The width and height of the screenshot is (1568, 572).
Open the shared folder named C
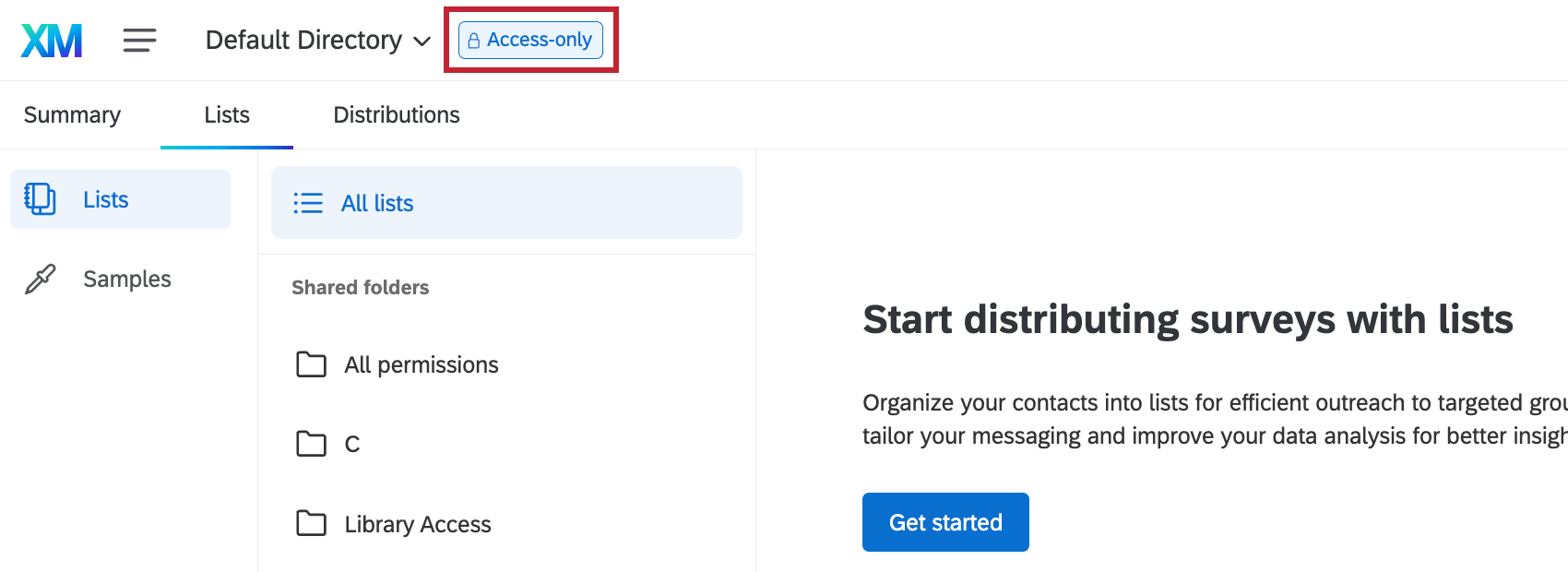tap(353, 444)
